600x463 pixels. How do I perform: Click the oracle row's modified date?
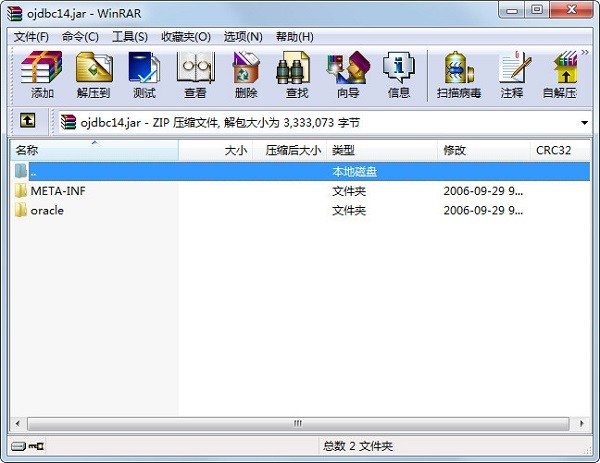pyautogui.click(x=483, y=210)
